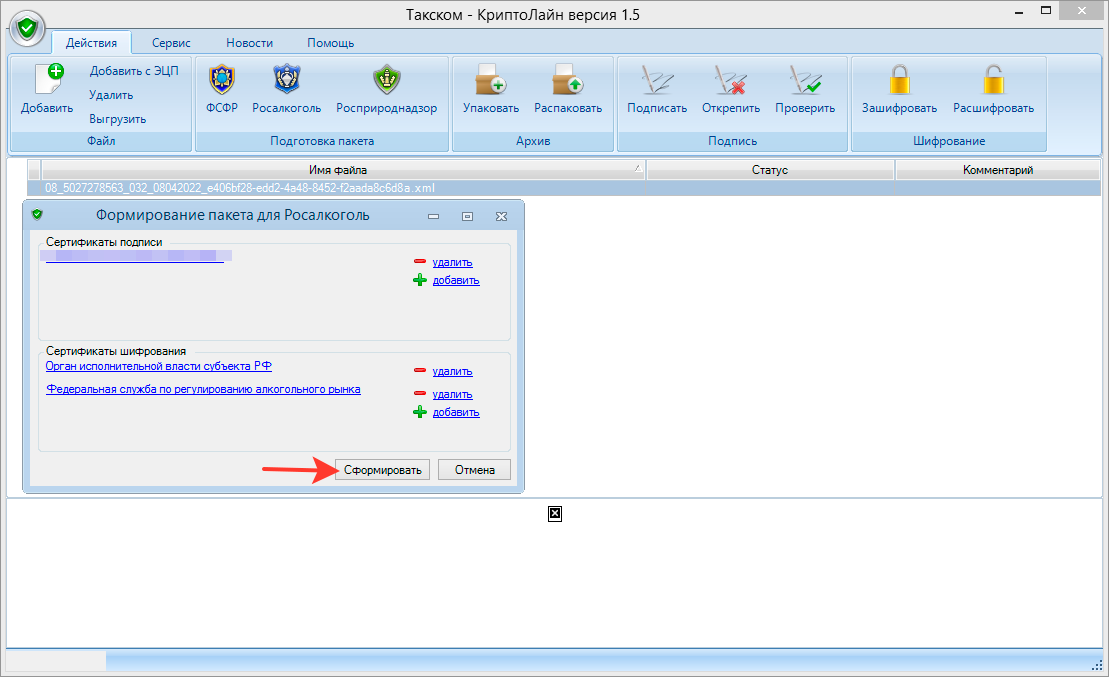The height and width of the screenshot is (677, 1109).
Task: Click the Добавить file icon
Action: click(50, 79)
